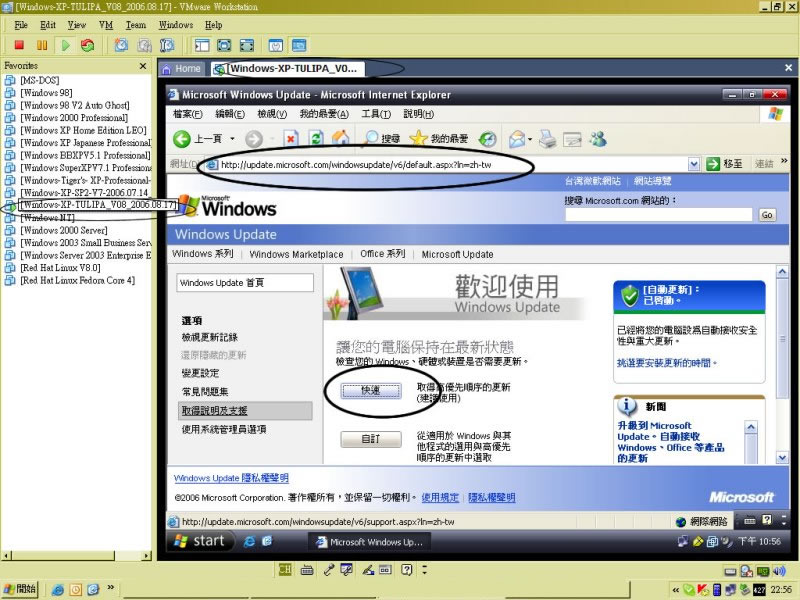Click the host 開始 start button
The height and width of the screenshot is (600, 800).
click(x=19, y=589)
